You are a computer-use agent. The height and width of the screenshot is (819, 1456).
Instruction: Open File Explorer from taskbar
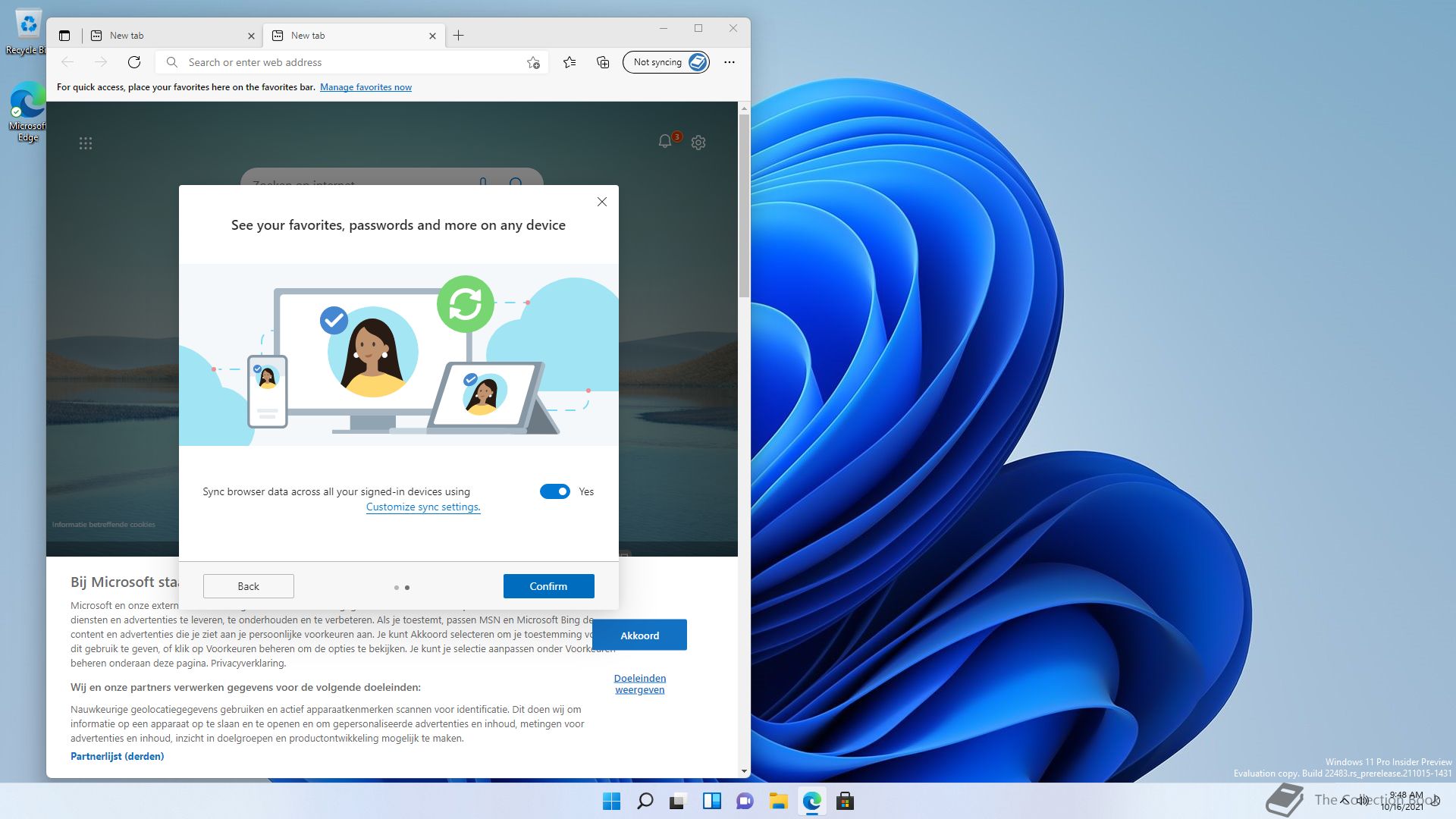point(779,801)
